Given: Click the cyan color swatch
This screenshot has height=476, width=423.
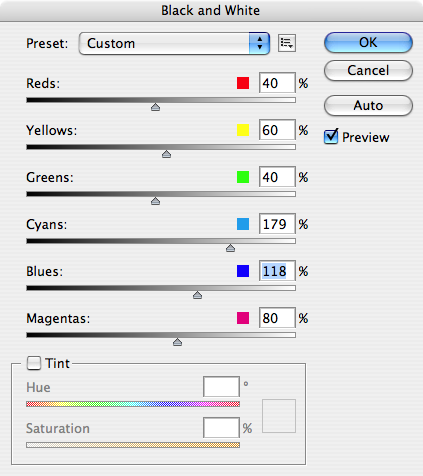Looking at the screenshot, I should coord(243,224).
